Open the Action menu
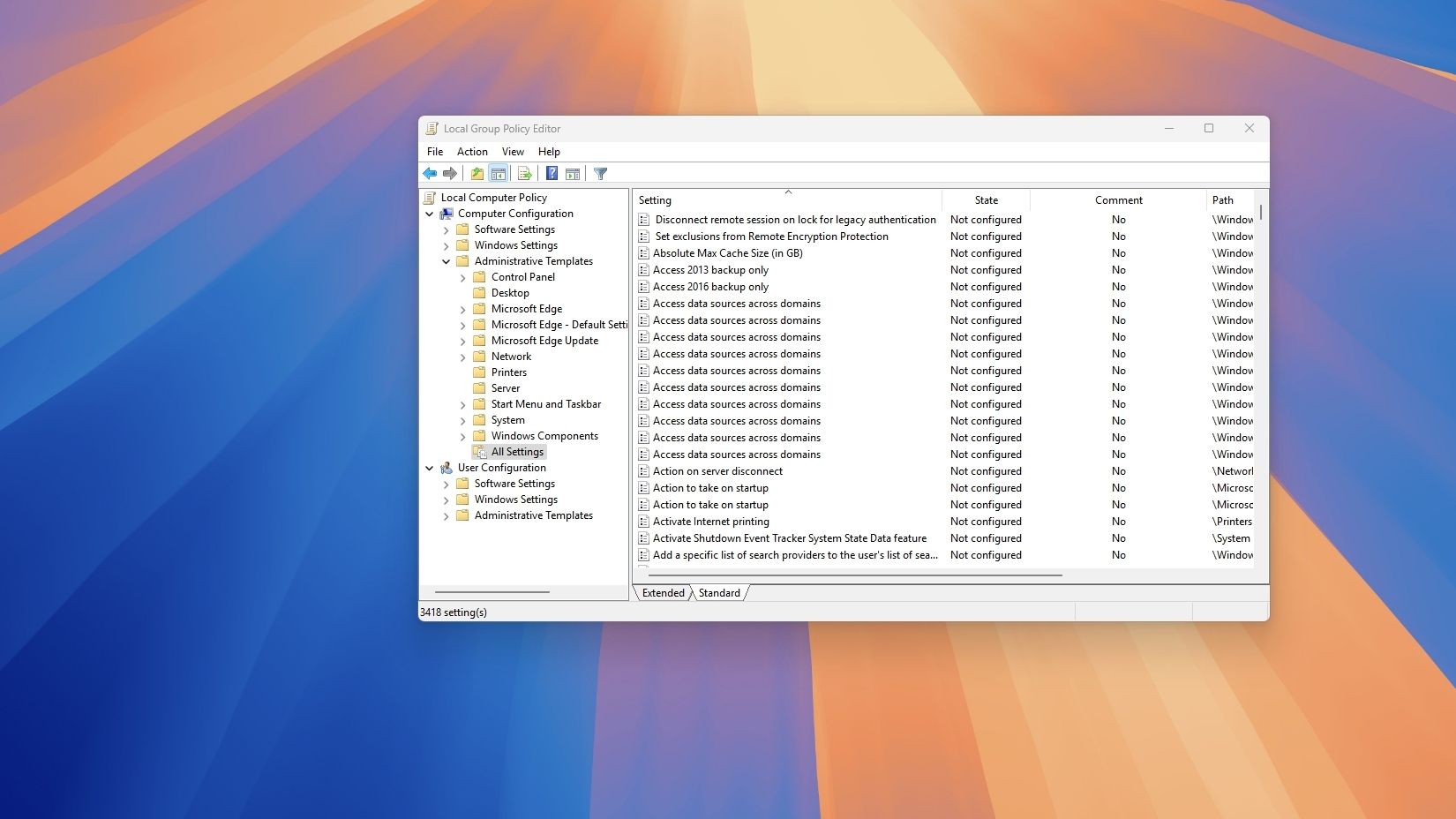Screen dimensions: 1456x819 472,152
